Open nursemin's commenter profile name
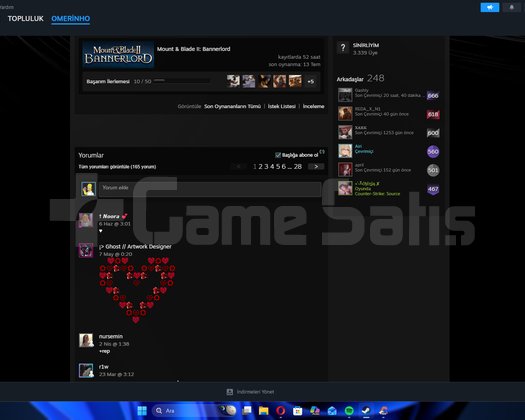This screenshot has width=525, height=420. (x=111, y=336)
